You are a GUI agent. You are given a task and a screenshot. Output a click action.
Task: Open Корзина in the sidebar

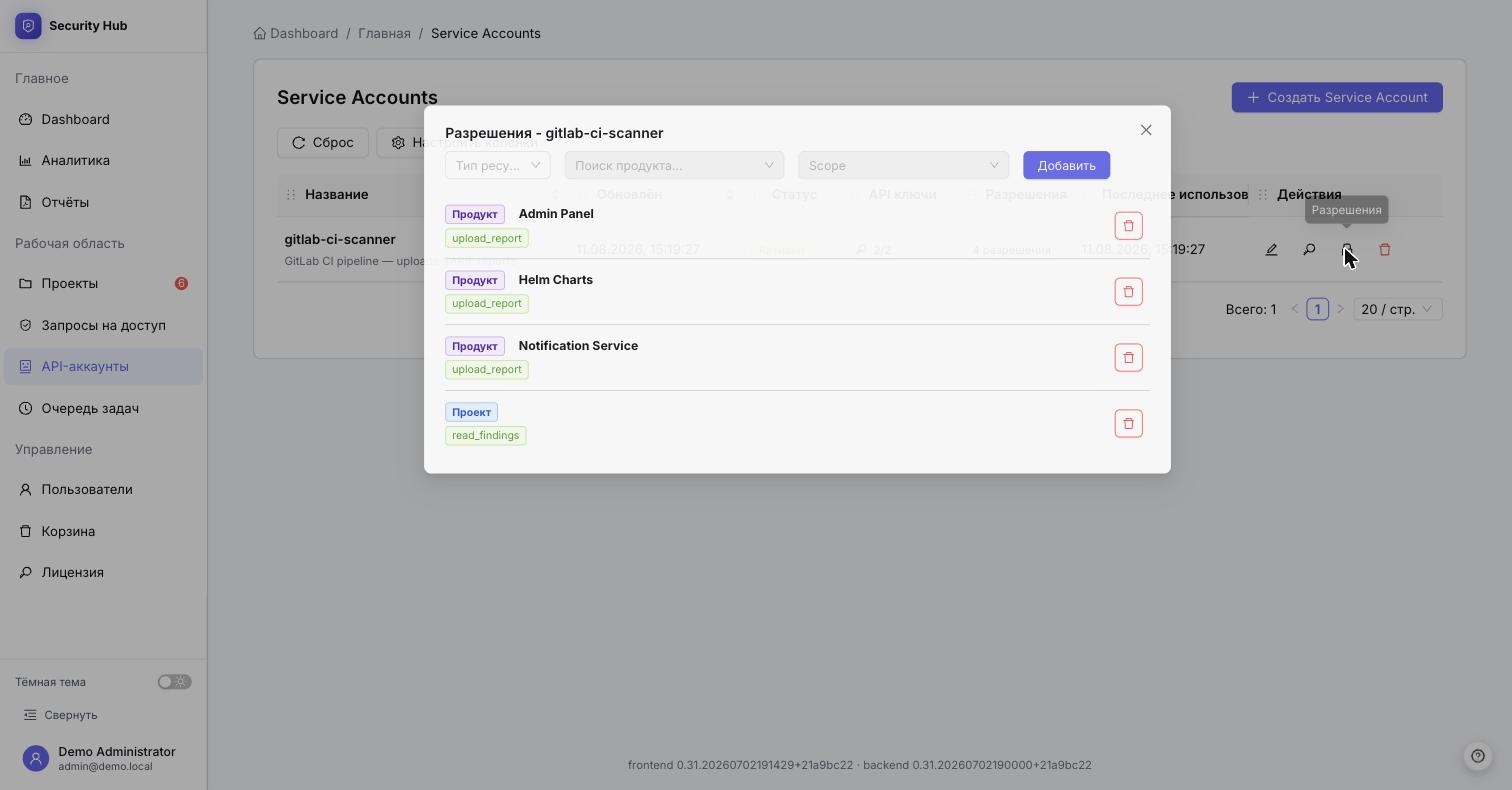(103, 531)
